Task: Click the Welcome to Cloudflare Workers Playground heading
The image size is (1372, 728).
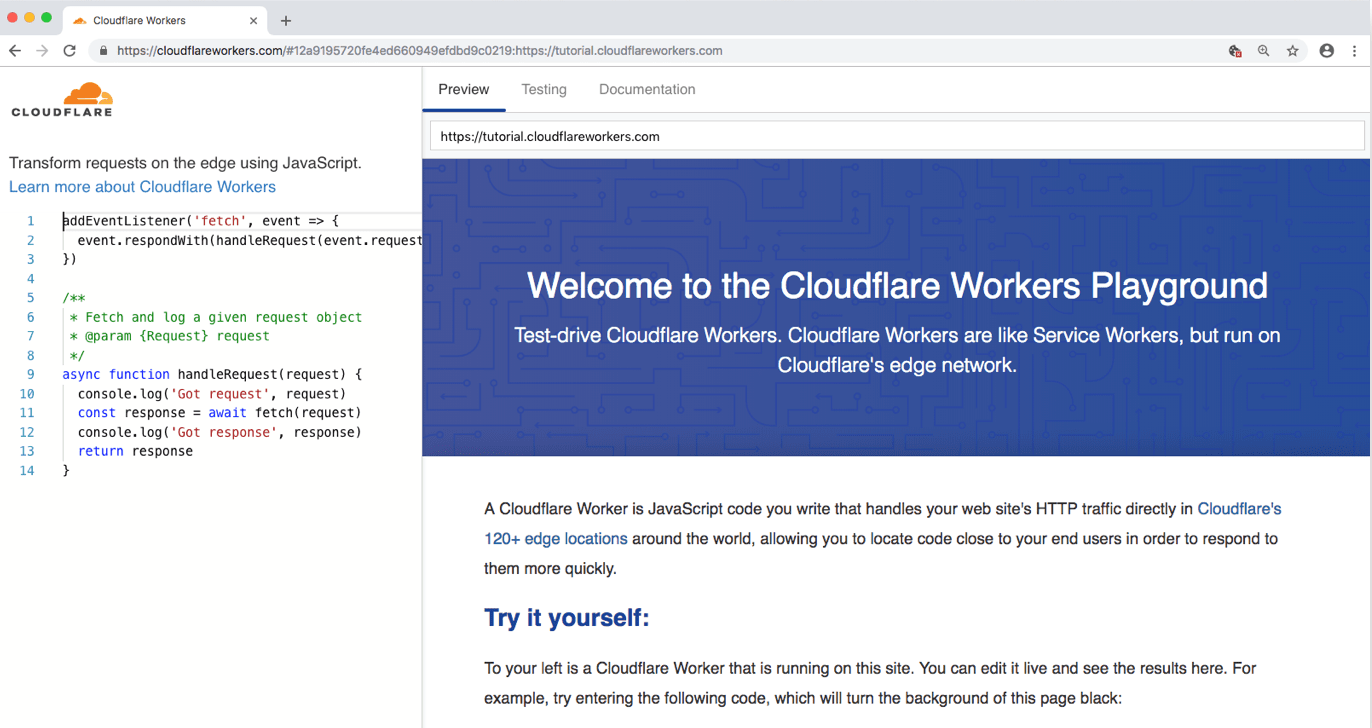Action: 897,286
